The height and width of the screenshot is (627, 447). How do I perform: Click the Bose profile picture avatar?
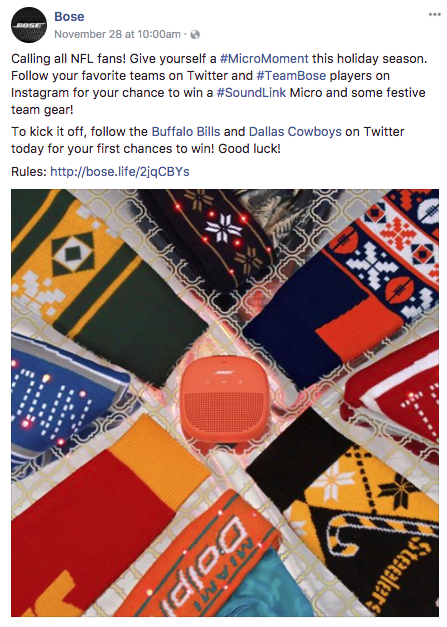(x=29, y=25)
